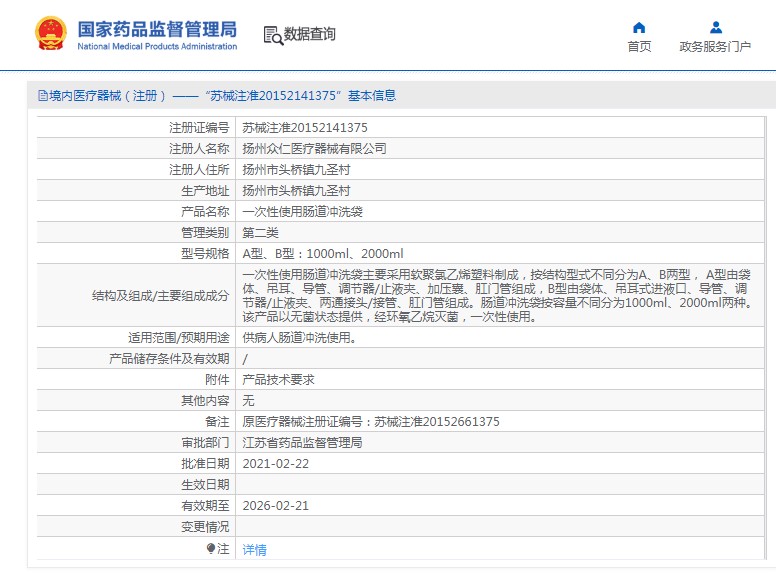Screen dimensions: 776x580
Task: Click the 注册证编号 row label
Action: tap(199, 128)
